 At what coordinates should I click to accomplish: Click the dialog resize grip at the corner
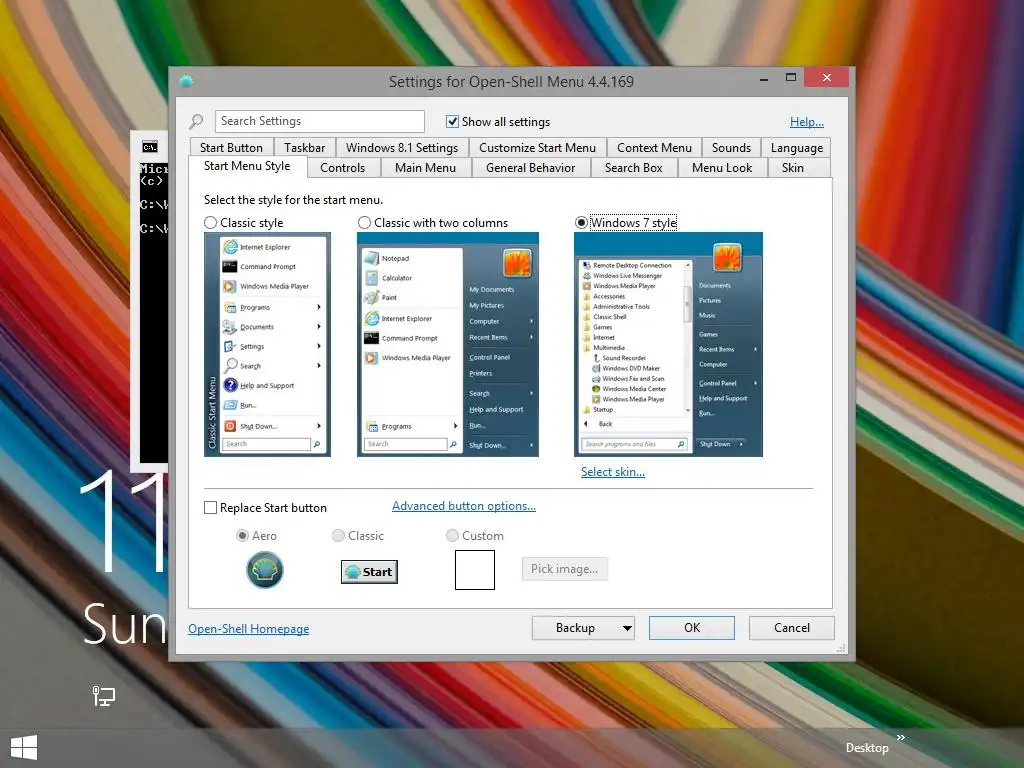[x=841, y=648]
